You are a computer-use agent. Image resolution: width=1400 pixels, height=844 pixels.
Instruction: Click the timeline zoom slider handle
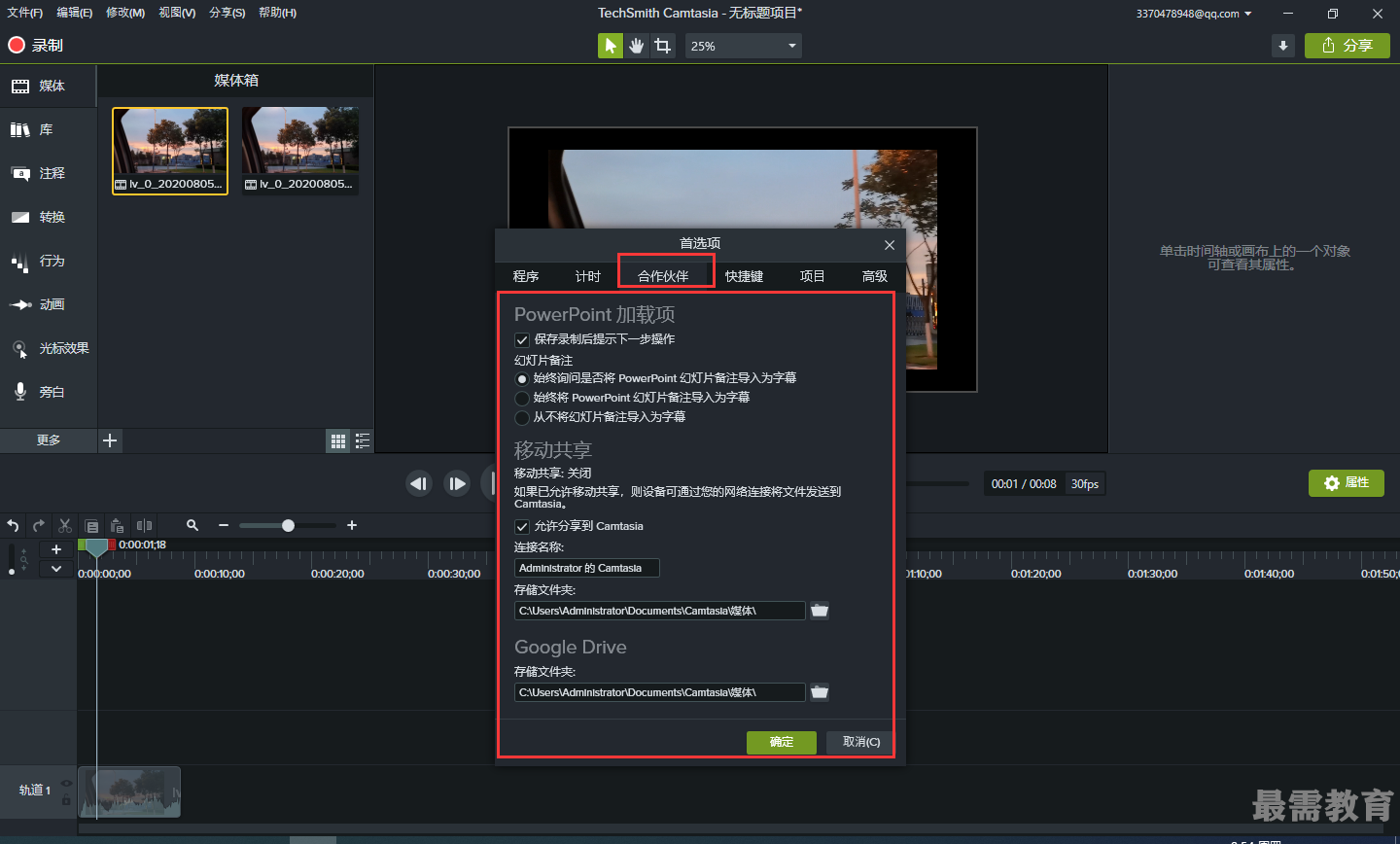tap(288, 525)
